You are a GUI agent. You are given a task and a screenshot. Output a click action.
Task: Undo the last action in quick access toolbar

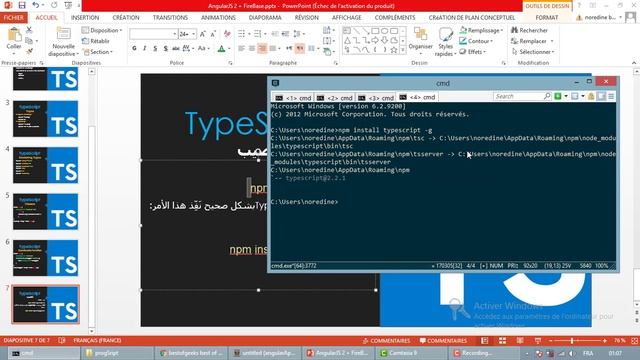pos(36,5)
